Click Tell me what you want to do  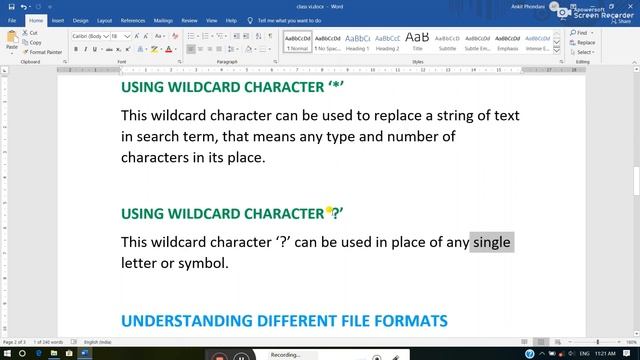289,20
